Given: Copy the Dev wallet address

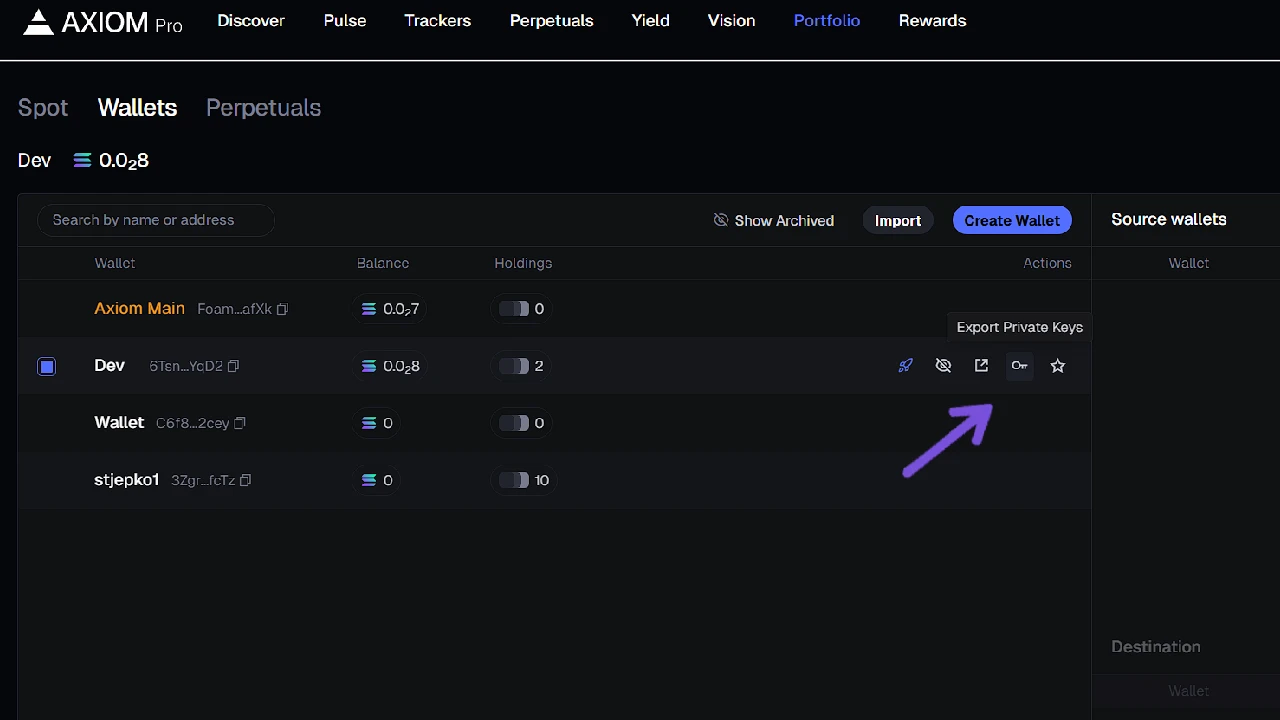Looking at the screenshot, I should [232, 366].
